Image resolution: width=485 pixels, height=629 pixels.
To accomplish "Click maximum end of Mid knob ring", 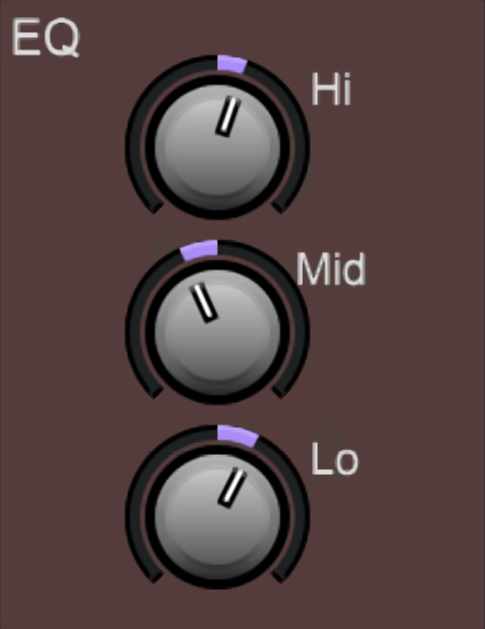I will tap(280, 392).
